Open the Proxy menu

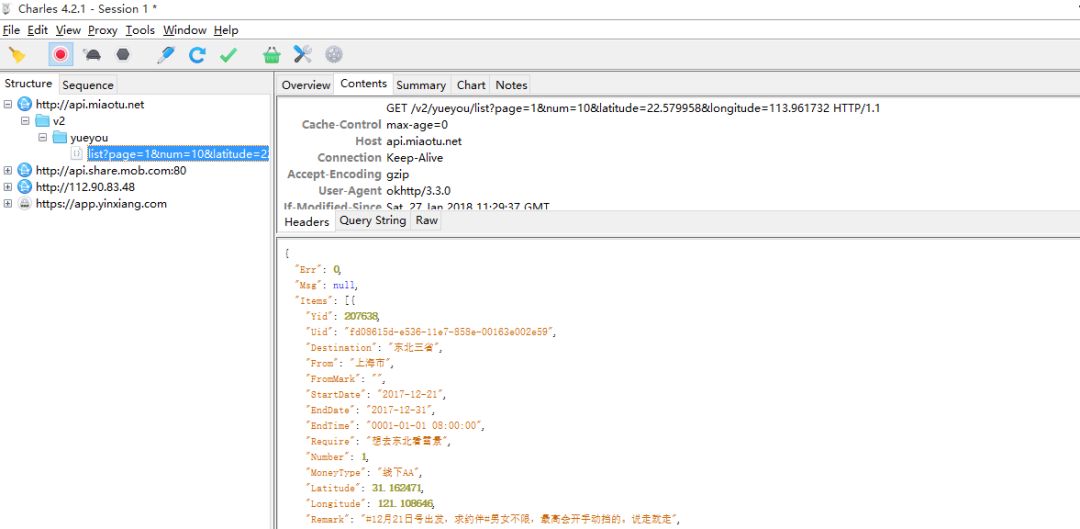(x=103, y=30)
